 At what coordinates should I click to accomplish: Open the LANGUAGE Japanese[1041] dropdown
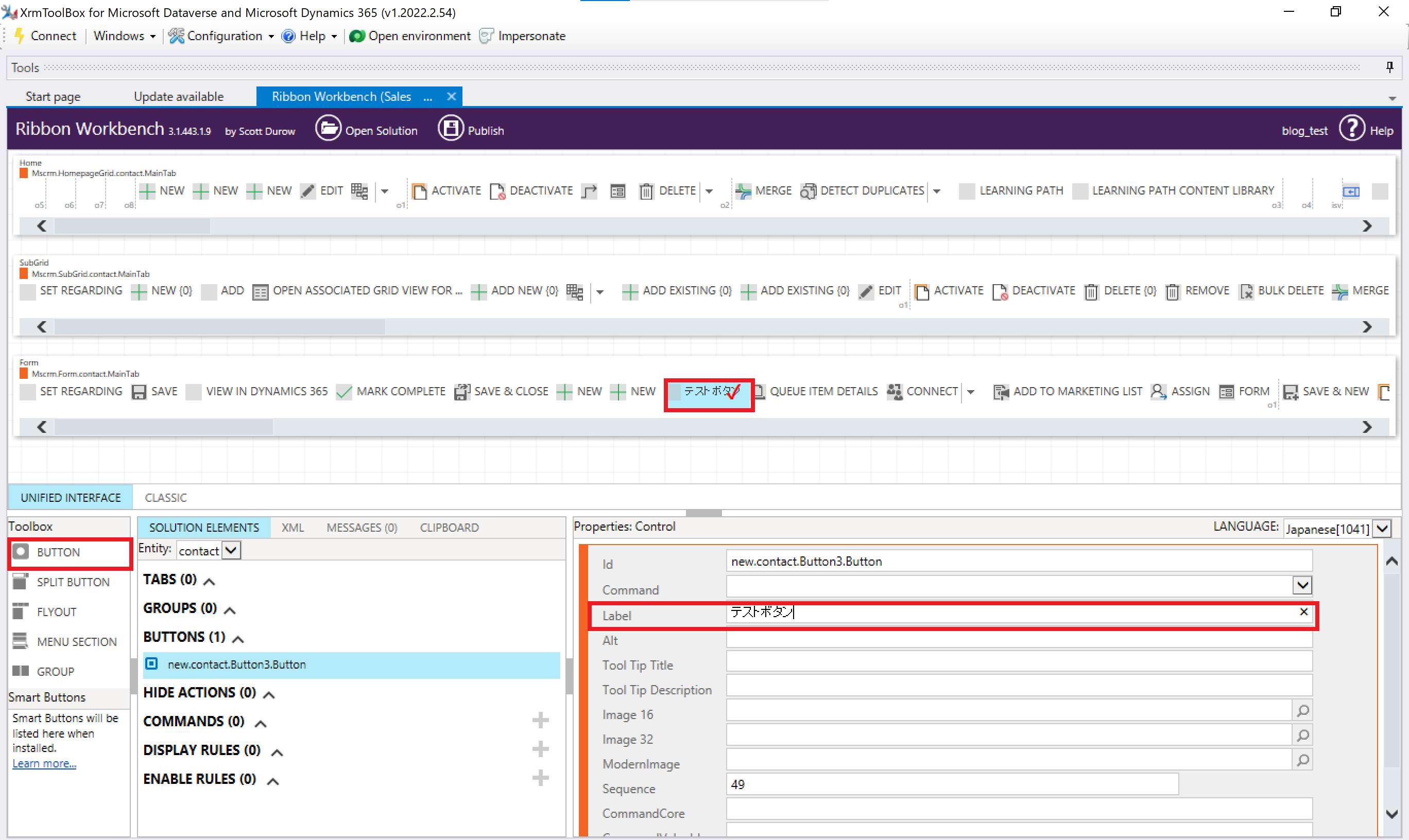[1382, 529]
